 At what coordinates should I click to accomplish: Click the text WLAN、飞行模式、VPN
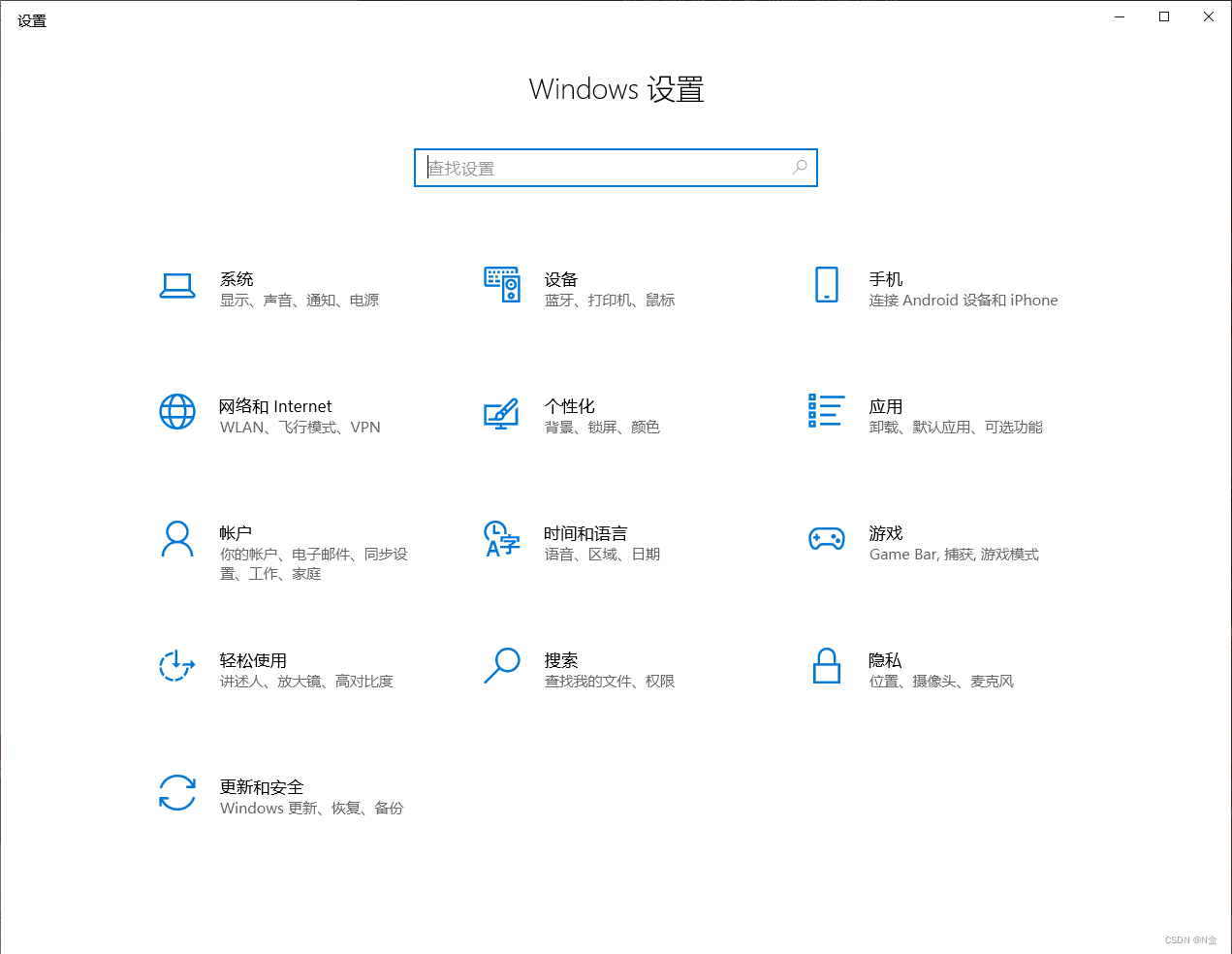[300, 428]
